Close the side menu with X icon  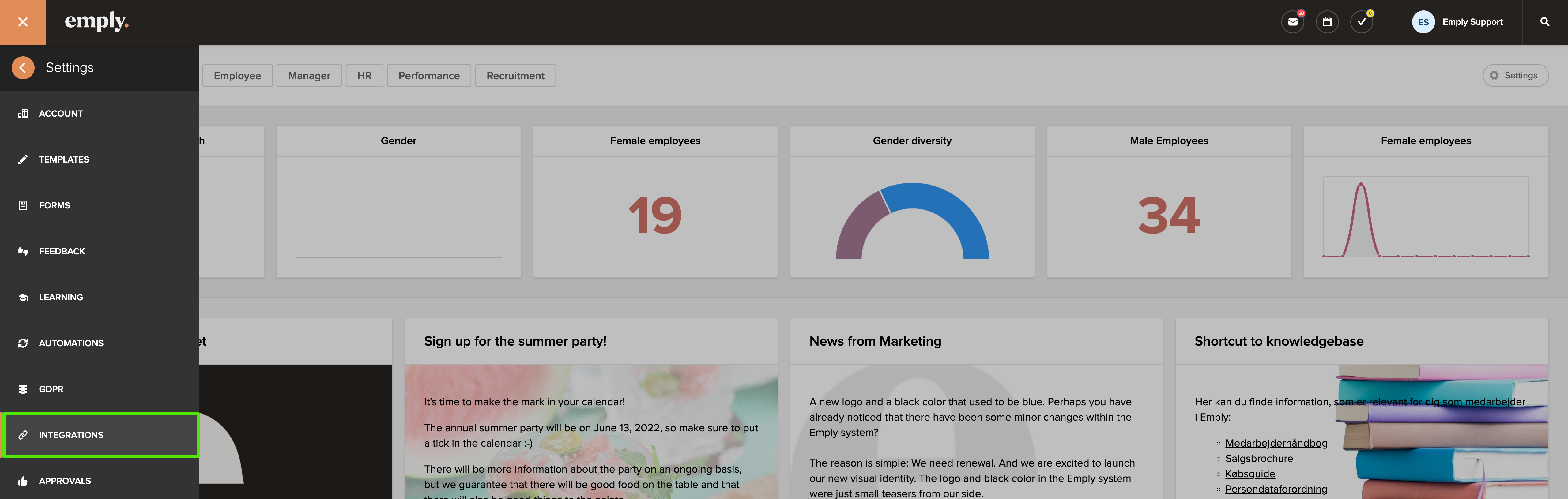point(23,22)
